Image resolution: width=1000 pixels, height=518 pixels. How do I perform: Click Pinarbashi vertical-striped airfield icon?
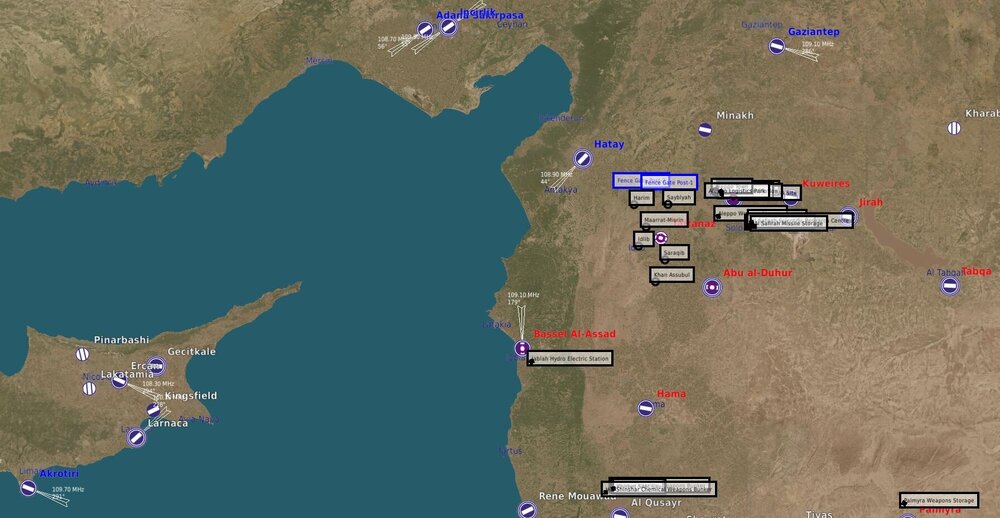82,354
